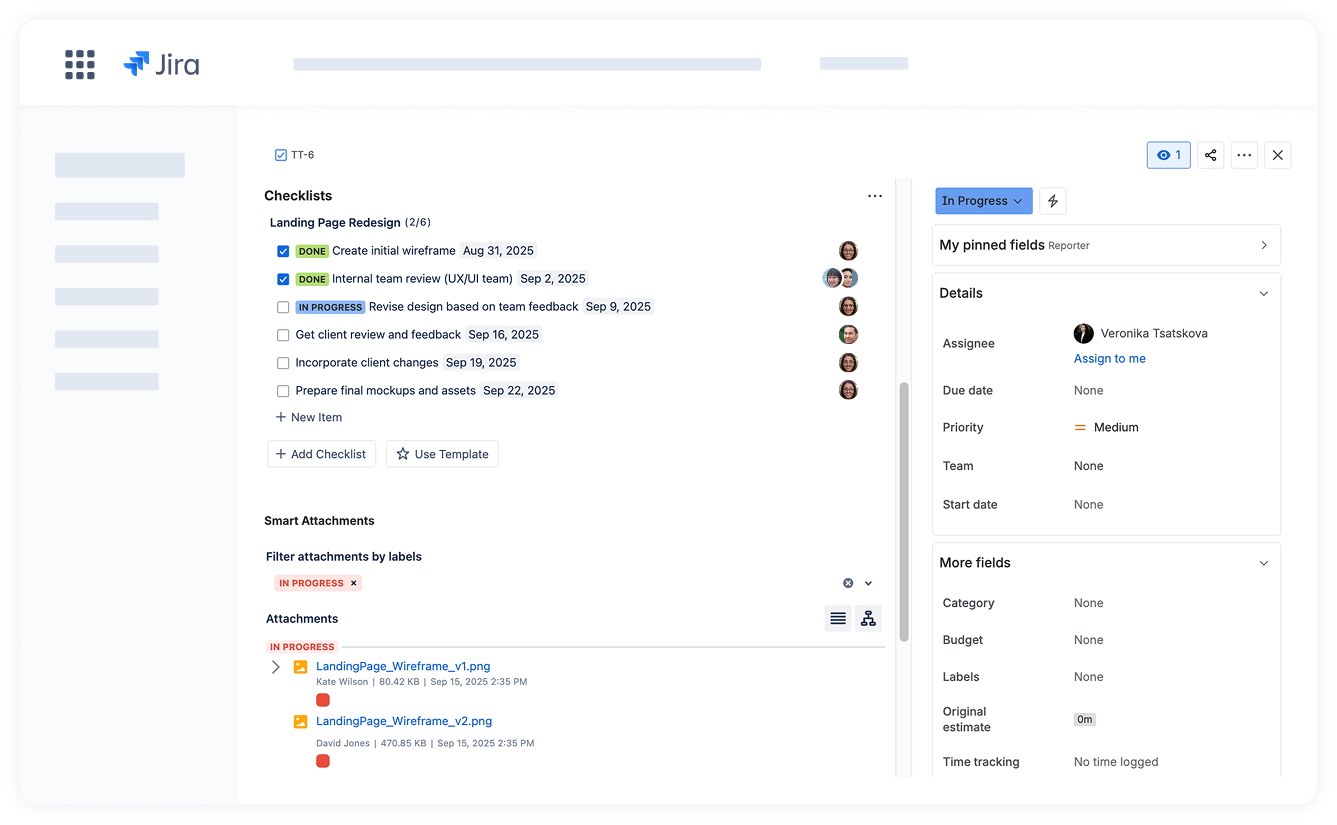1337x825 pixels.
Task: Click assignee avatar on Create initial wireframe
Action: point(848,251)
